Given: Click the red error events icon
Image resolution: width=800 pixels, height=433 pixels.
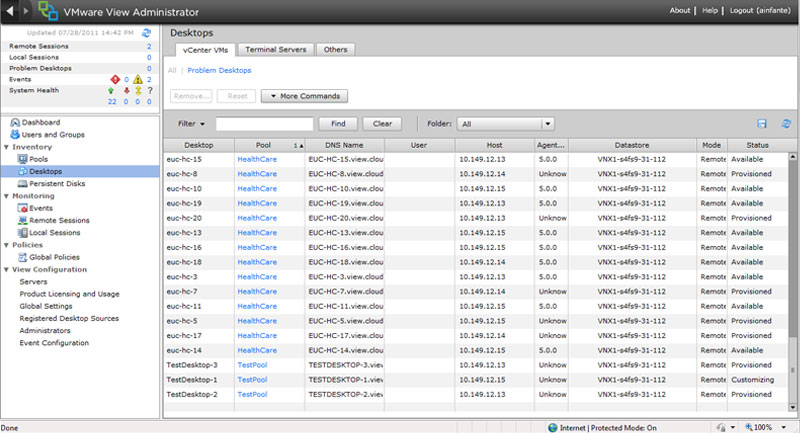Looking at the screenshot, I should coord(115,79).
